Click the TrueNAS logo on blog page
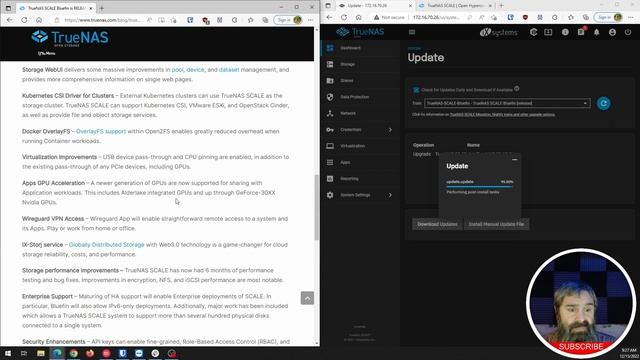640x360 pixels. (x=70, y=38)
